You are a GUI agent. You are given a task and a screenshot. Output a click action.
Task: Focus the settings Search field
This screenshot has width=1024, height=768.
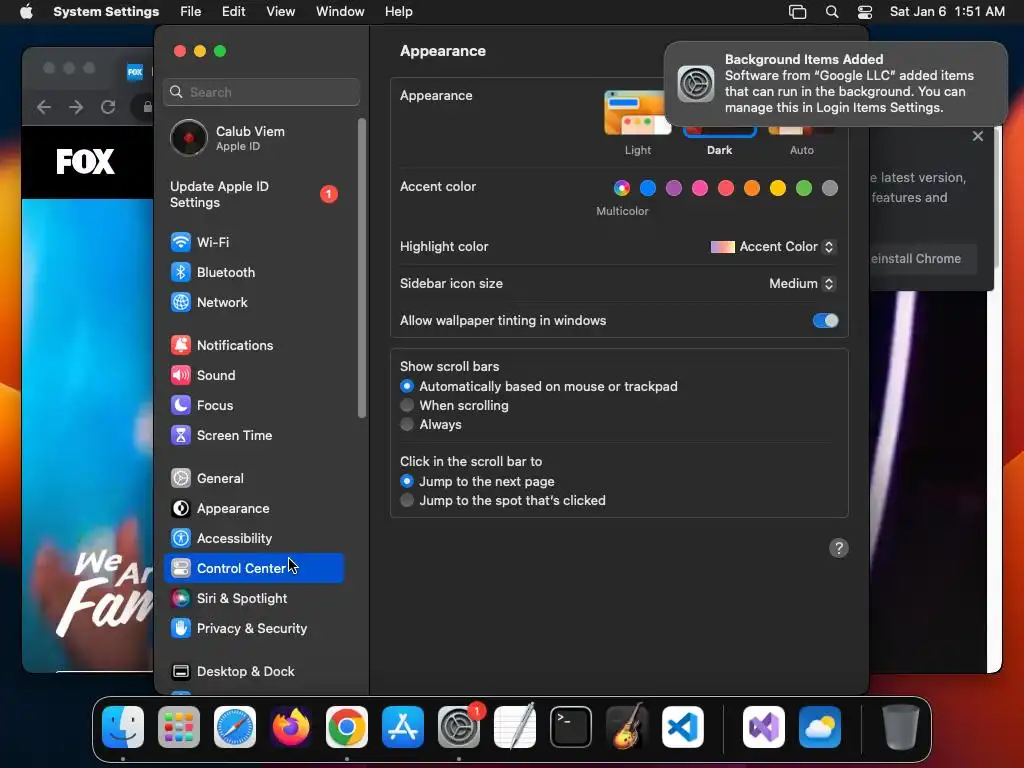261,92
